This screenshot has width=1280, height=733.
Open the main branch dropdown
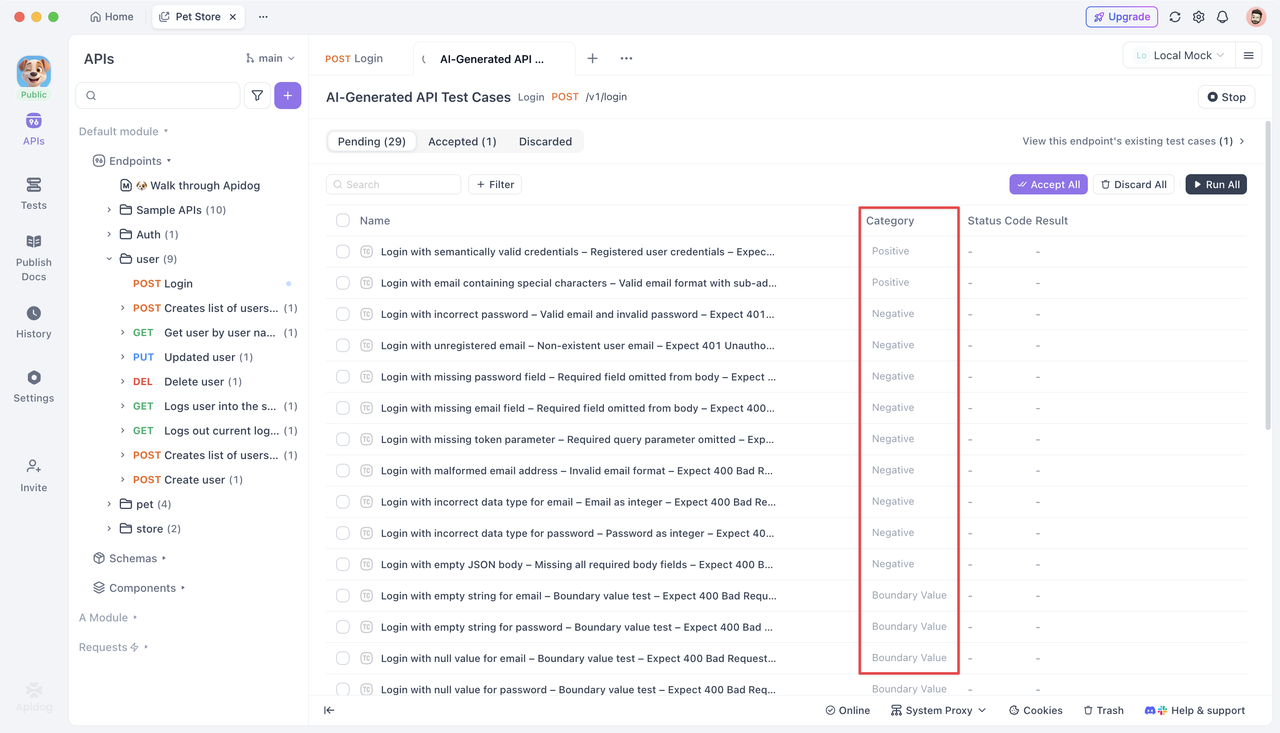click(x=270, y=59)
